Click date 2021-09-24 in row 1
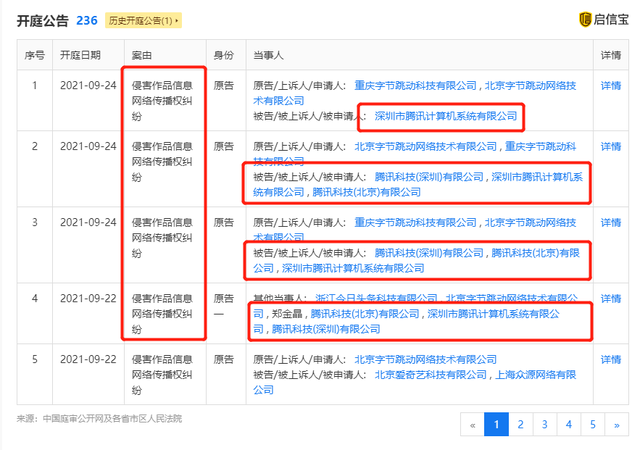This screenshot has width=640, height=450. tap(88, 85)
